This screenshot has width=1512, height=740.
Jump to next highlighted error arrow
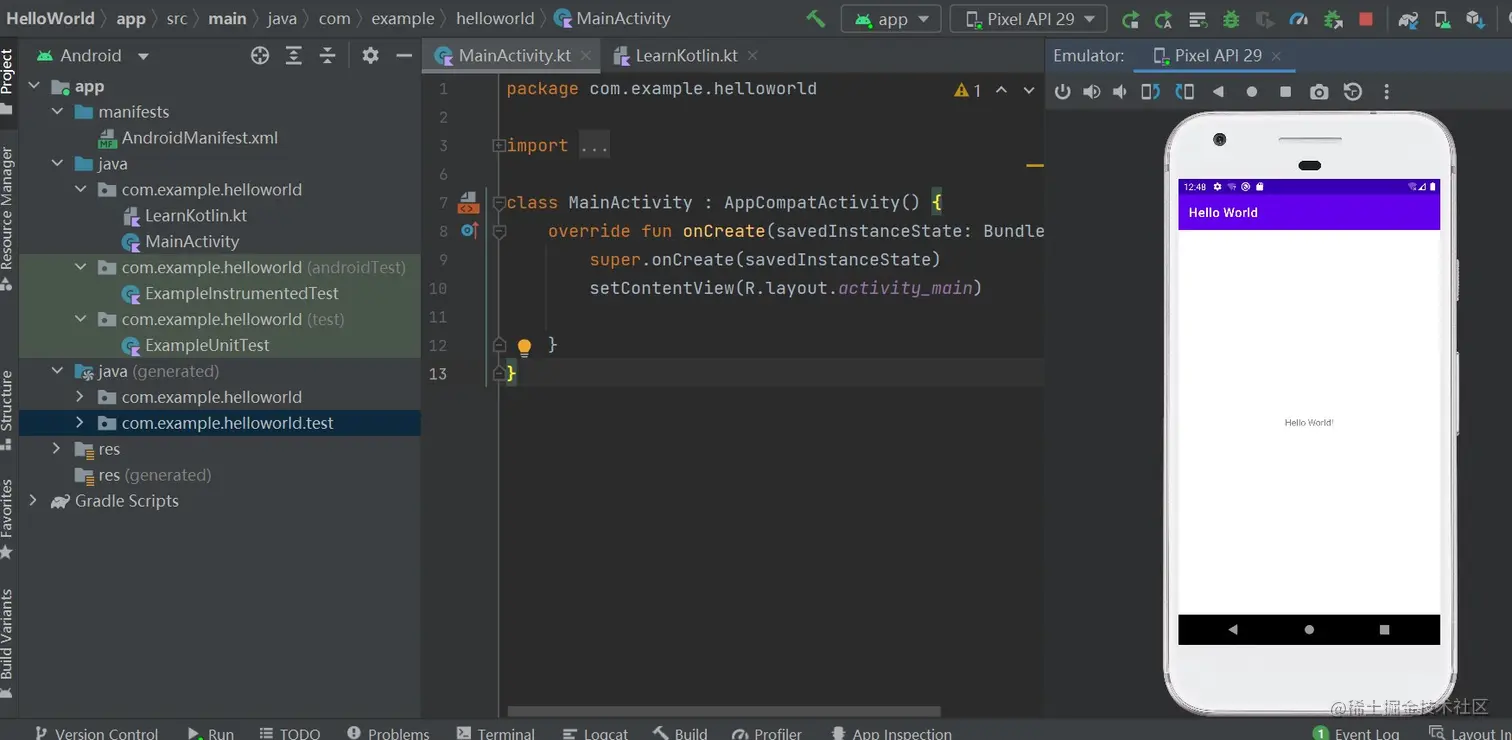tap(1029, 90)
